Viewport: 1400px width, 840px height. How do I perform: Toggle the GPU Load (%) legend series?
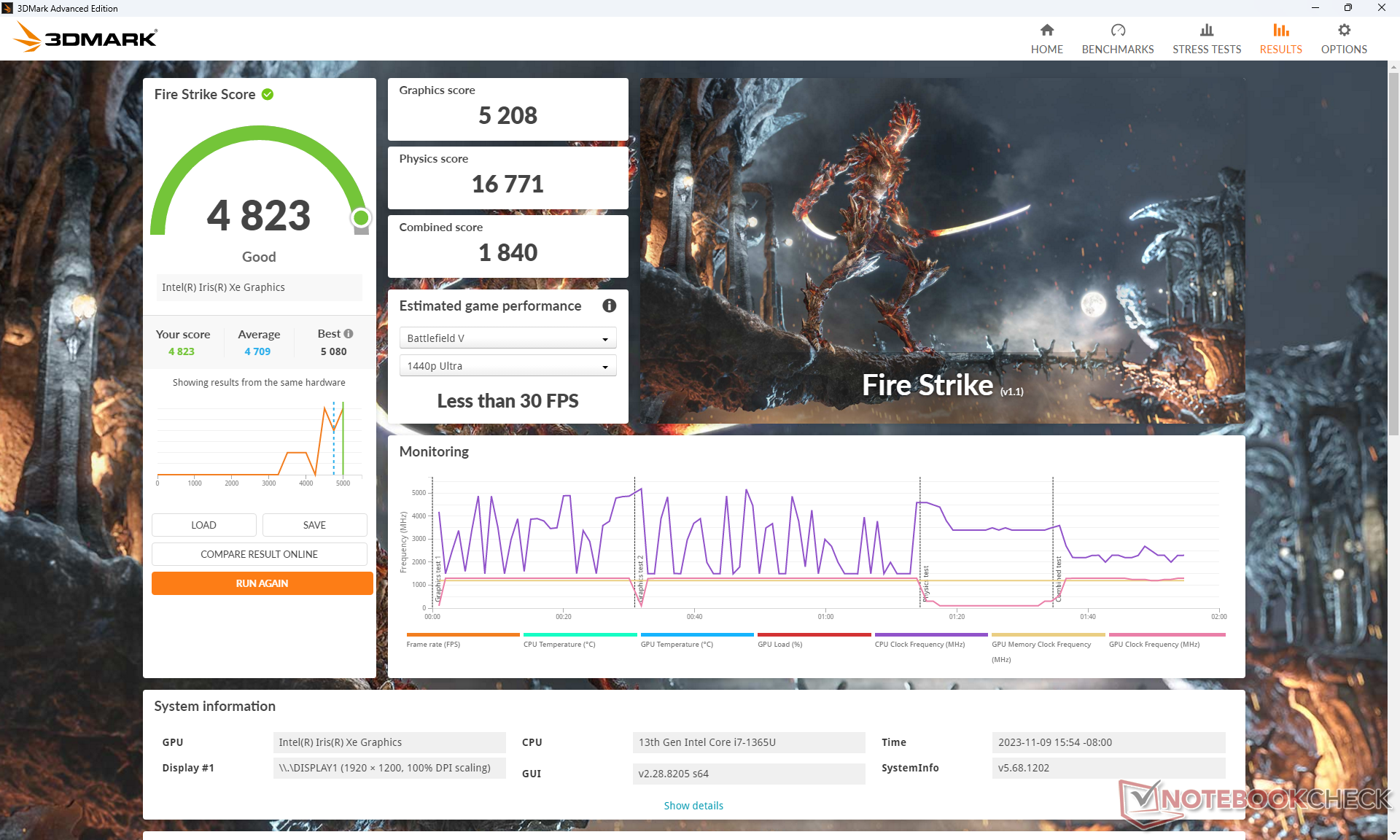pyautogui.click(x=779, y=644)
